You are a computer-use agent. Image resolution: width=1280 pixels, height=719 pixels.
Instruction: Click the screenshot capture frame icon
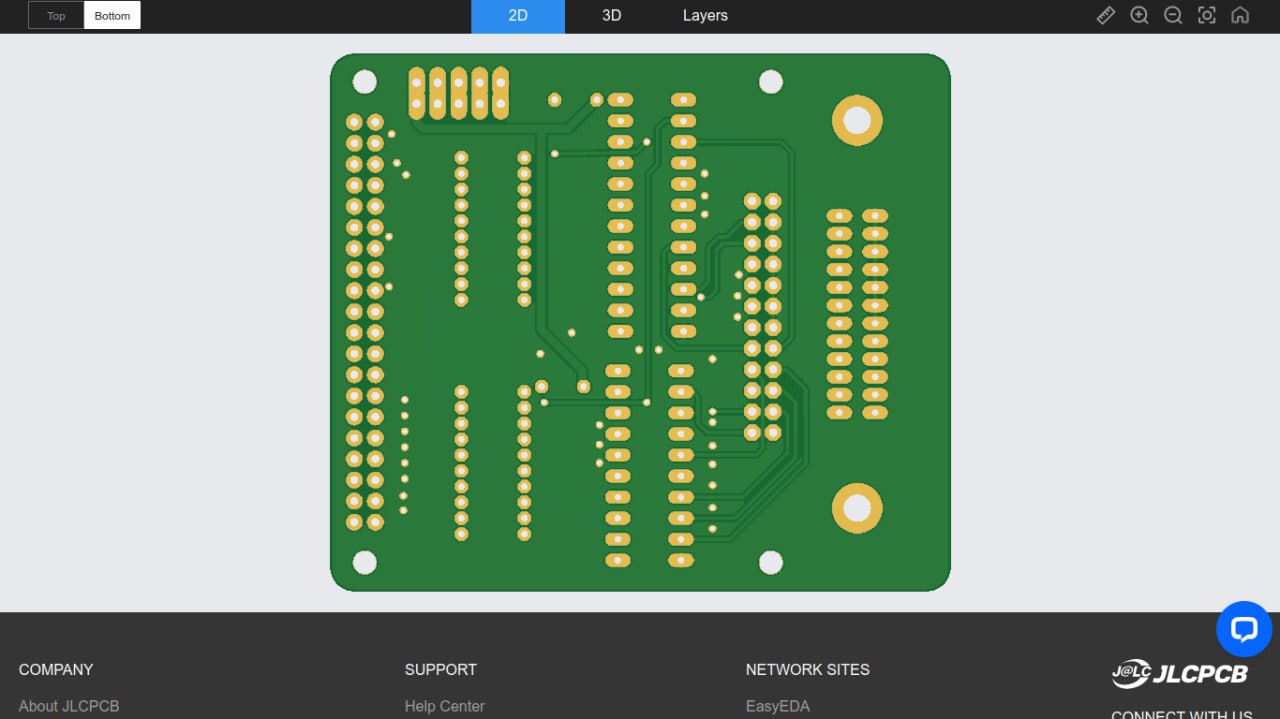coord(1207,15)
